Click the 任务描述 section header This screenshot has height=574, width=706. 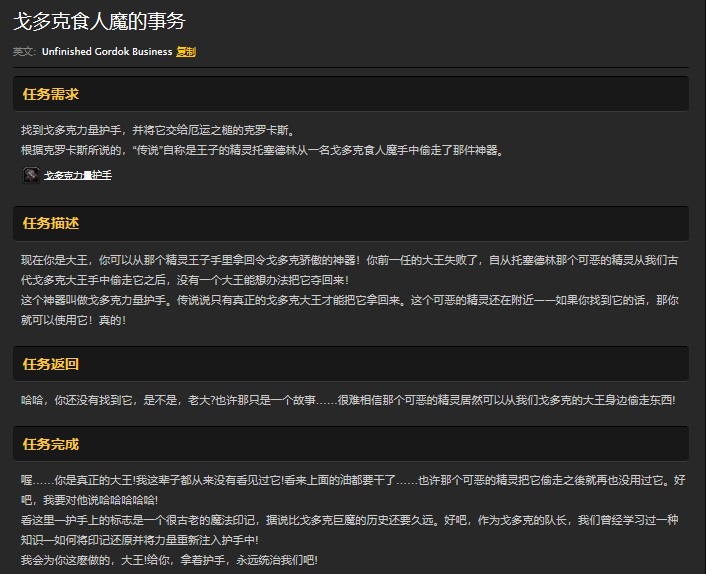(x=351, y=223)
